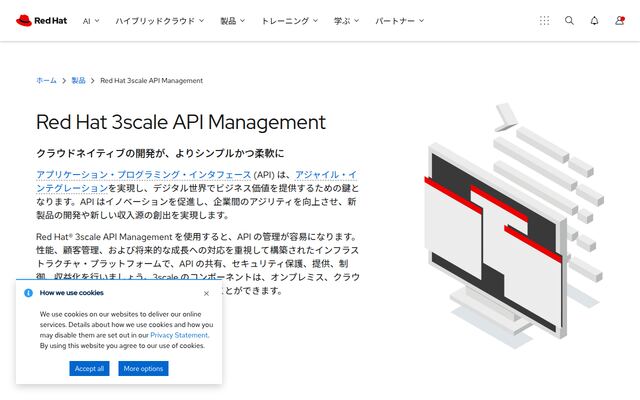Click the Accept all button
This screenshot has width=640, height=400.
(89, 369)
